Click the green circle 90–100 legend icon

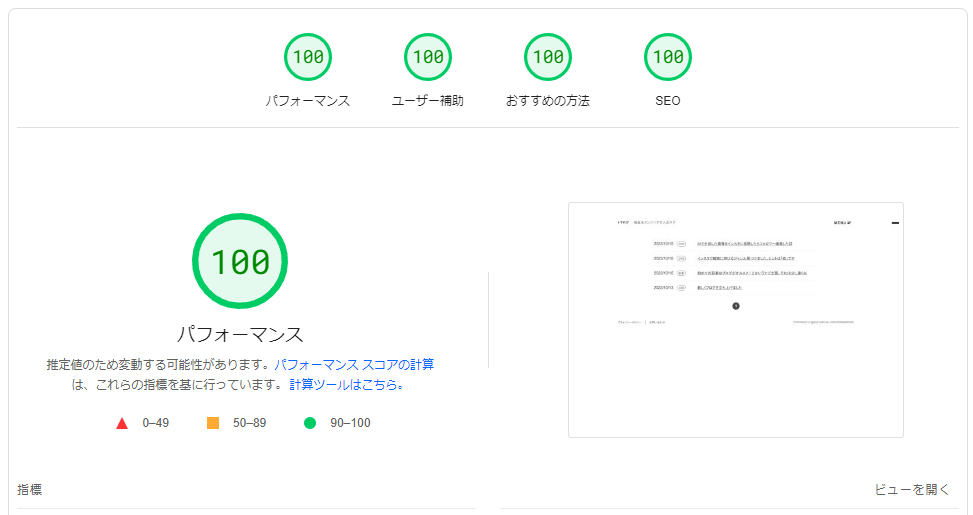[x=310, y=423]
